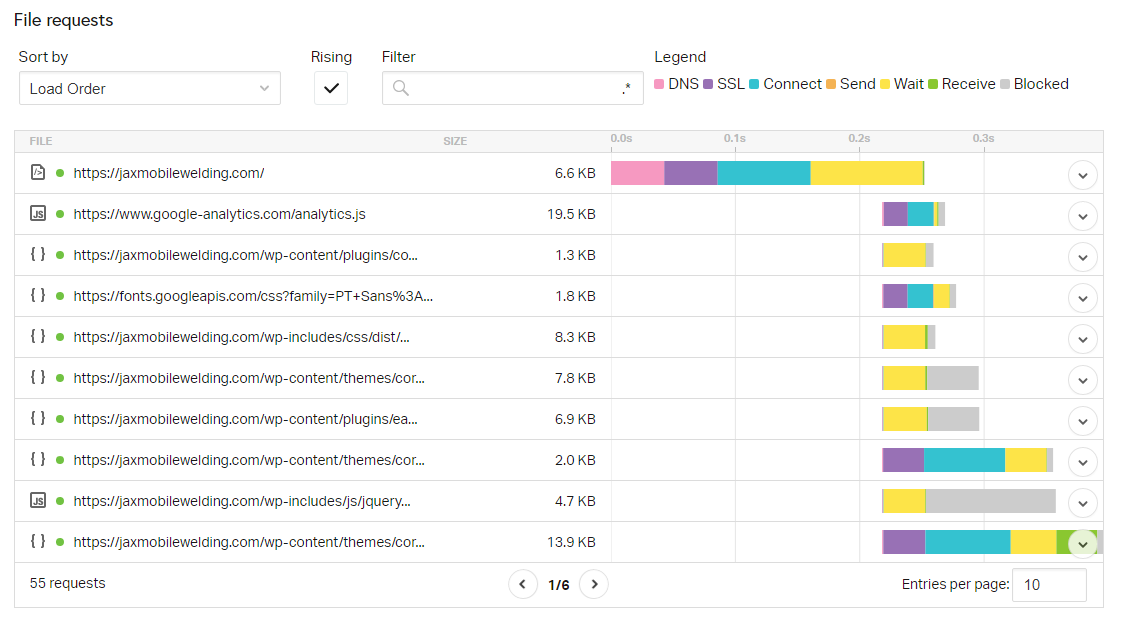Toggle the regex .* filter option
The width and height of the screenshot is (1121, 618).
pos(626,89)
